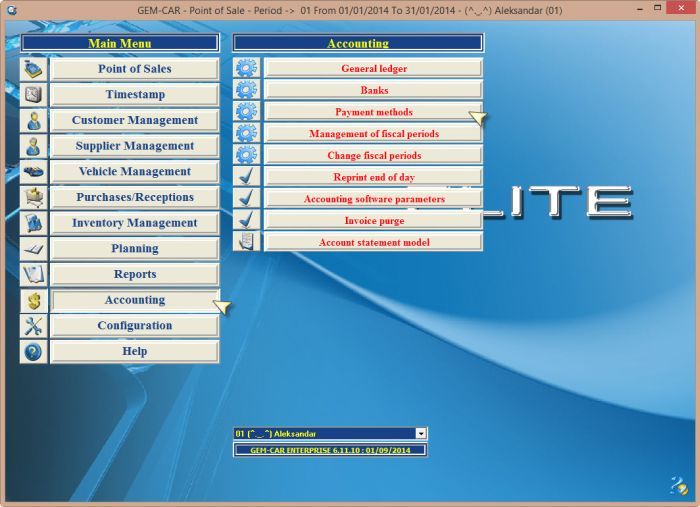Click the person icon beside Customer Management
The image size is (700, 507).
pyautogui.click(x=33, y=121)
